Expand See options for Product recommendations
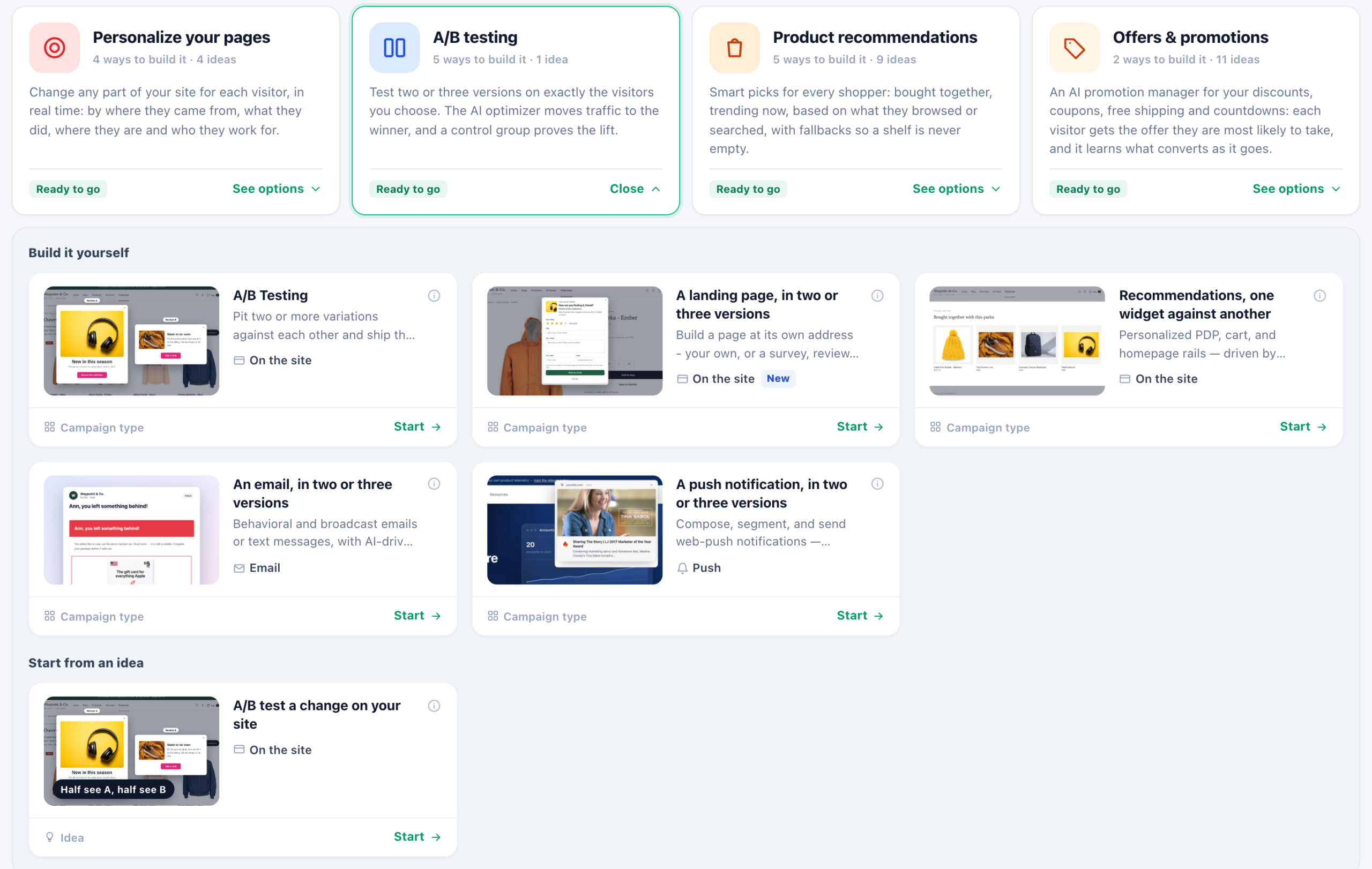Screen dimensions: 1372x869 [957, 189]
